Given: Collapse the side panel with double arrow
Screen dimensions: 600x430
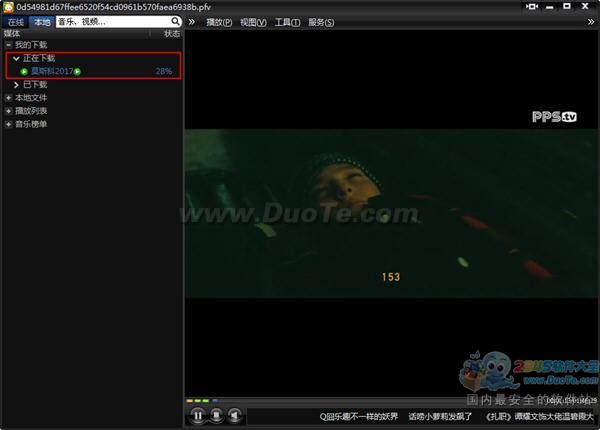Looking at the screenshot, I should [192, 22].
